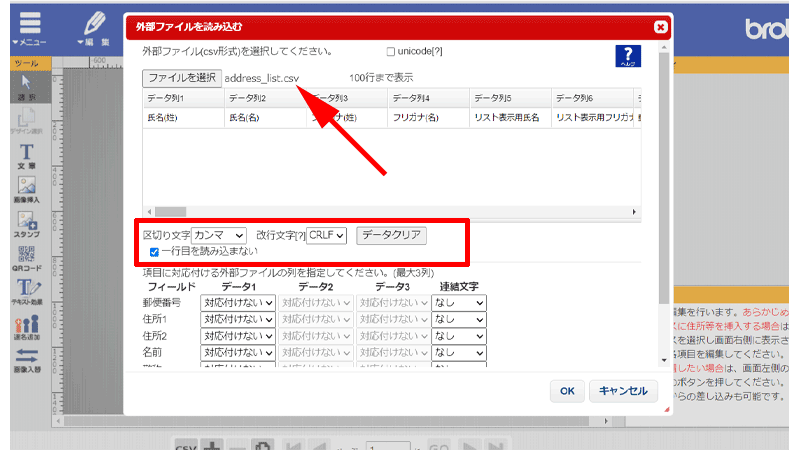Open 名前 連結文字 なし dropdown
The height and width of the screenshot is (450, 800).
coord(459,353)
